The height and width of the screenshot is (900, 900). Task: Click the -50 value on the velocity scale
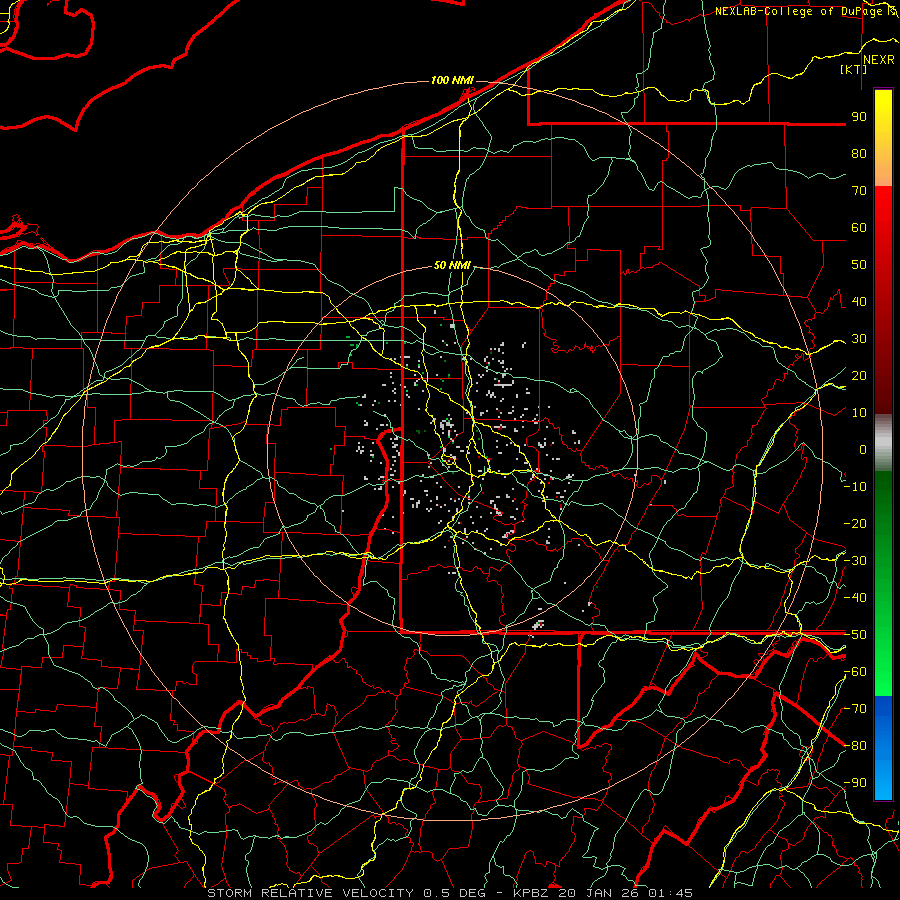[x=855, y=635]
